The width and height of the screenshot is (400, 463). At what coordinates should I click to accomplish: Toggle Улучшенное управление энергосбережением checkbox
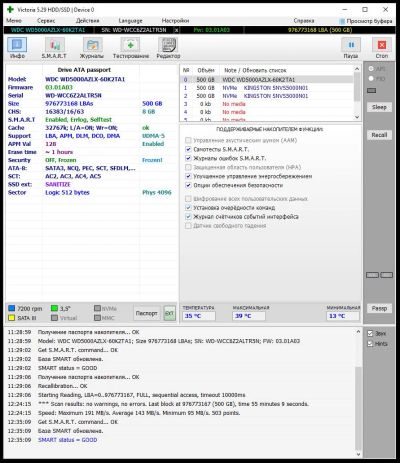188,176
